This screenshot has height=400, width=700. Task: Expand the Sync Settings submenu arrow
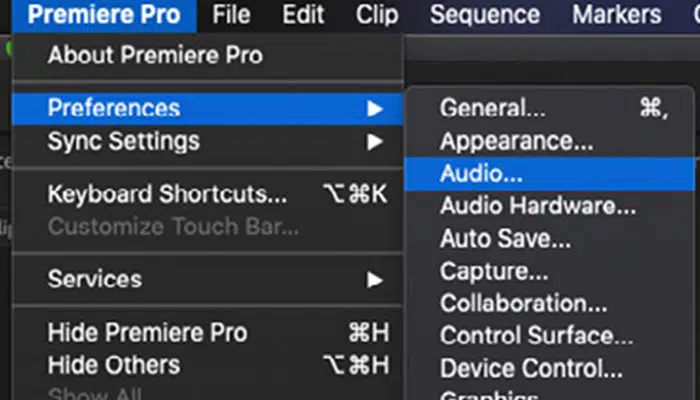(x=375, y=142)
